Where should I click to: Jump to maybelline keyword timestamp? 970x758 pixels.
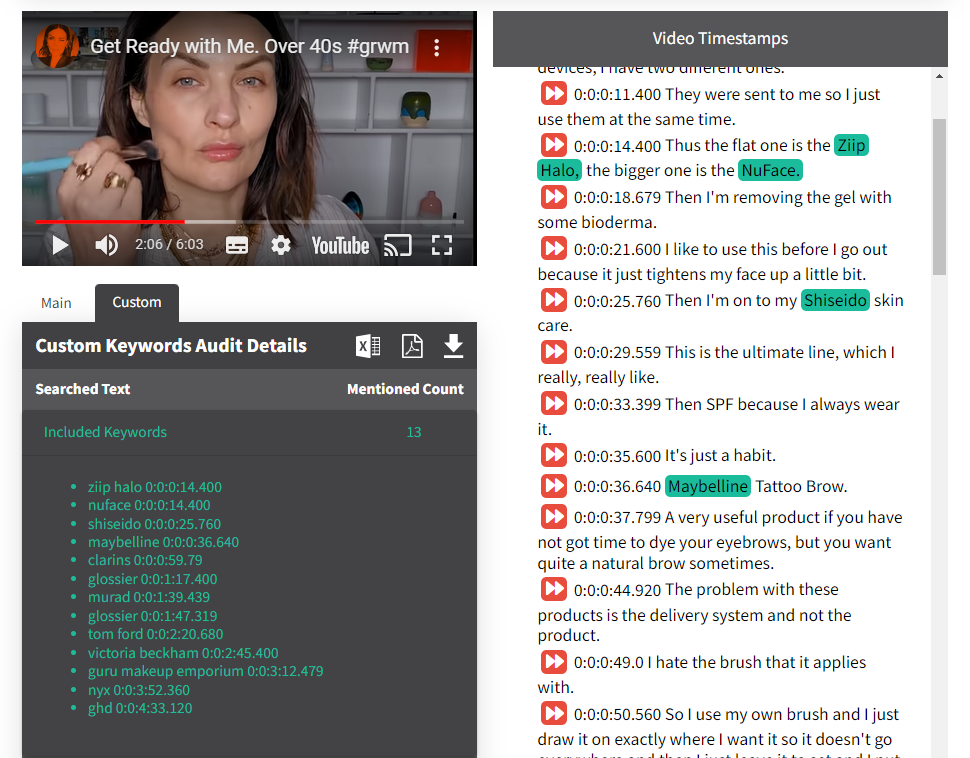pos(163,542)
